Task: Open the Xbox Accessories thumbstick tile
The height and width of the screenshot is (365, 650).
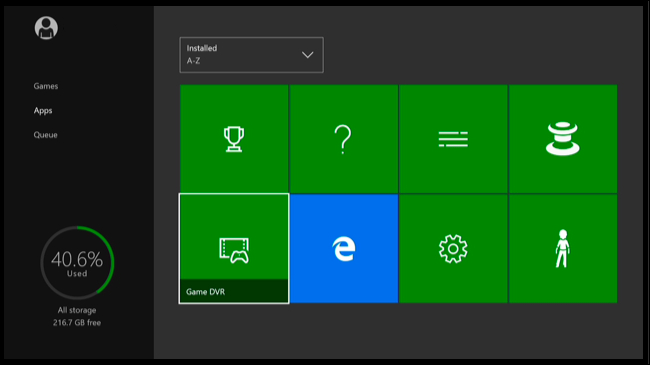Action: tap(563, 139)
